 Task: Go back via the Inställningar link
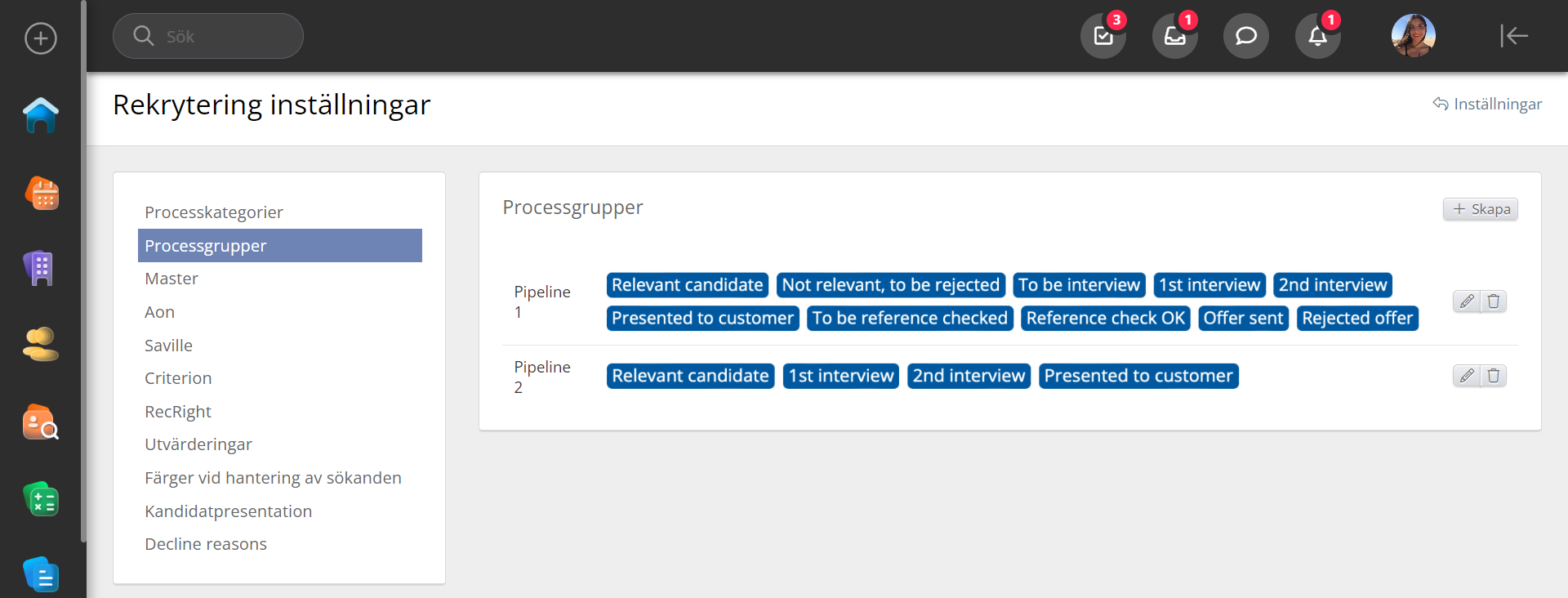[x=1487, y=104]
